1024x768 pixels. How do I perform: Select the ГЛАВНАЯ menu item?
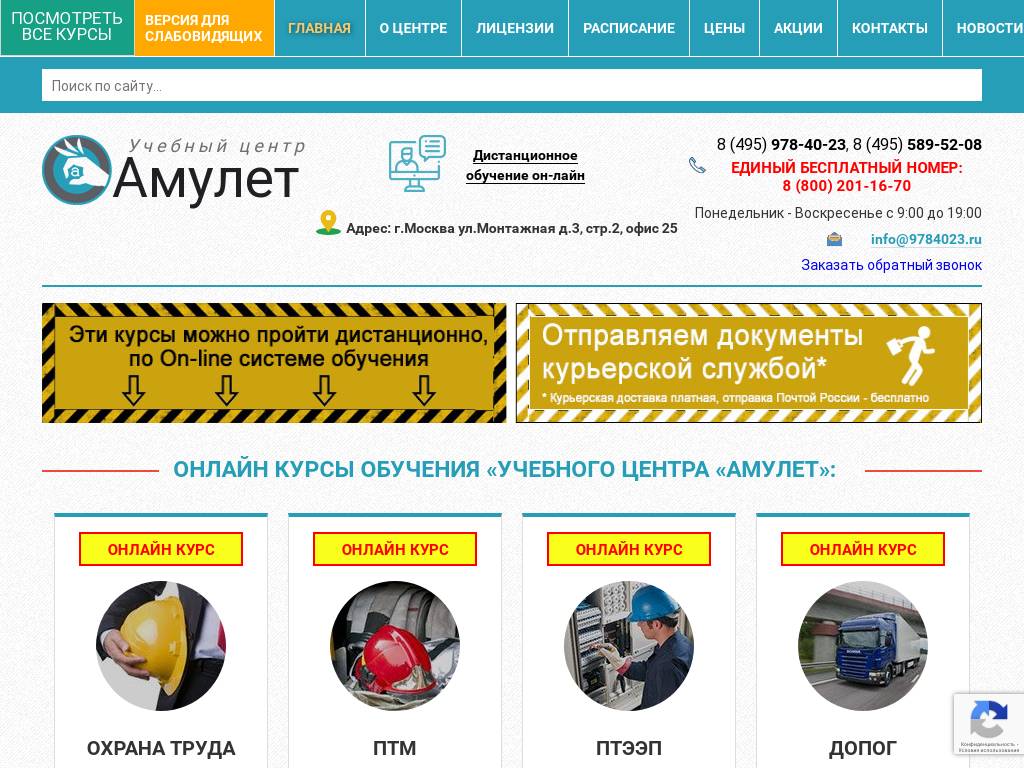[x=319, y=28]
